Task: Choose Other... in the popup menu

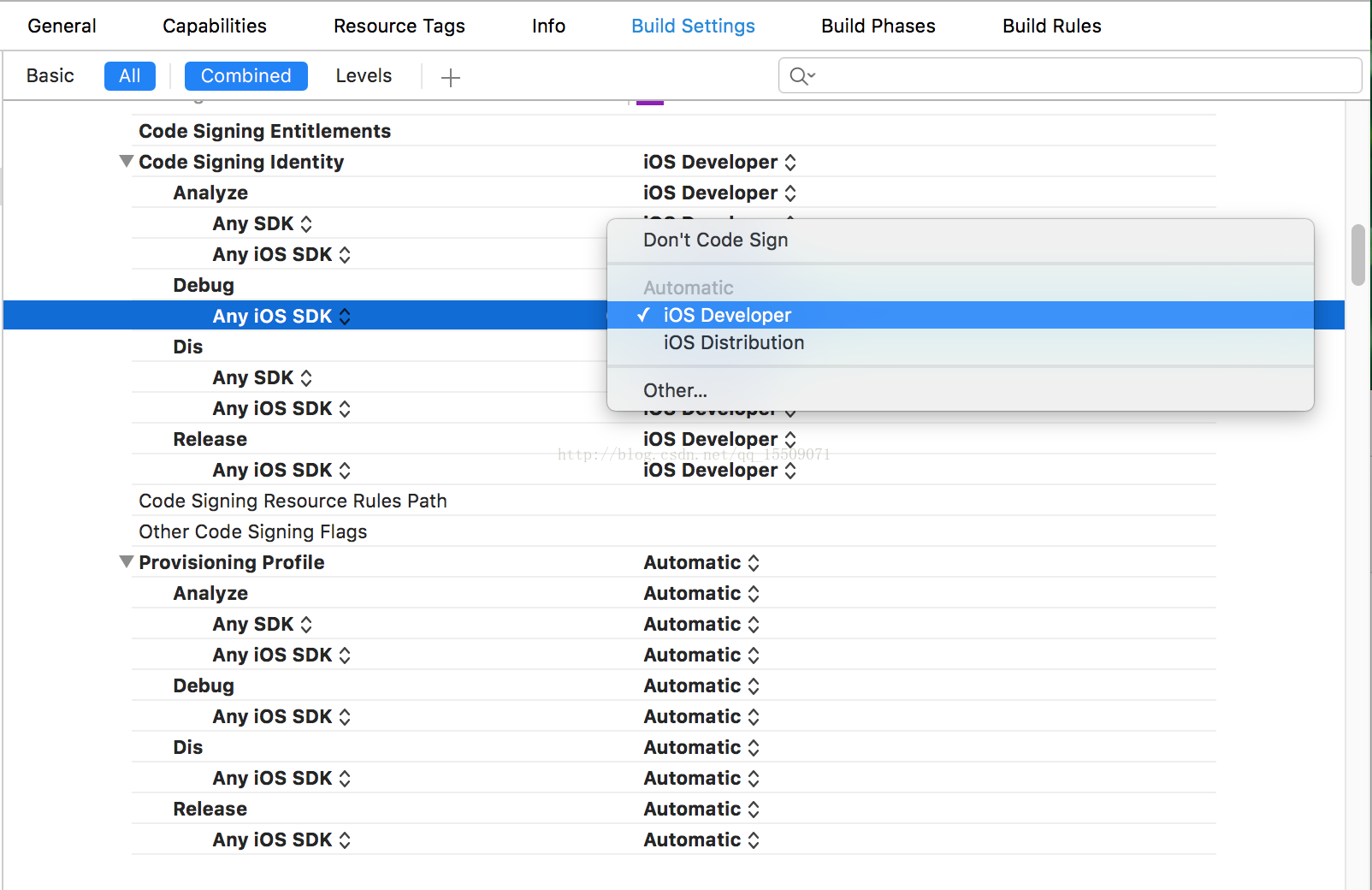Action: click(x=960, y=390)
